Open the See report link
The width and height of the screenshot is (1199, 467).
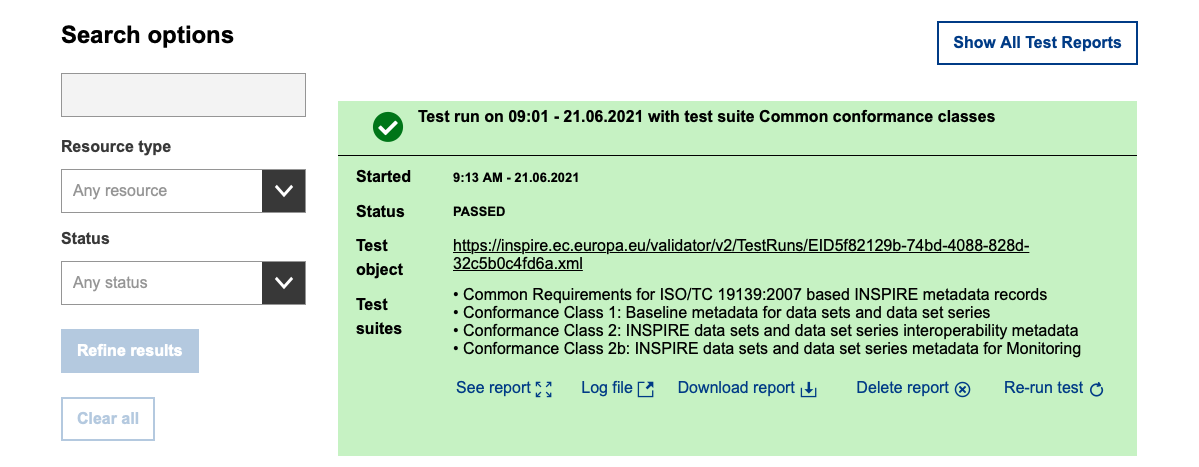click(493, 388)
